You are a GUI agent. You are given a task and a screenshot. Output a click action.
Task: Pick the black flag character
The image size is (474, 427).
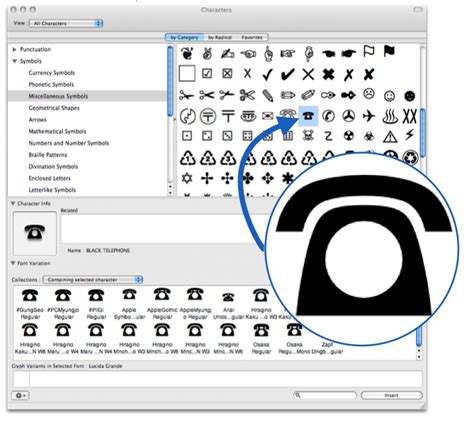click(x=389, y=51)
